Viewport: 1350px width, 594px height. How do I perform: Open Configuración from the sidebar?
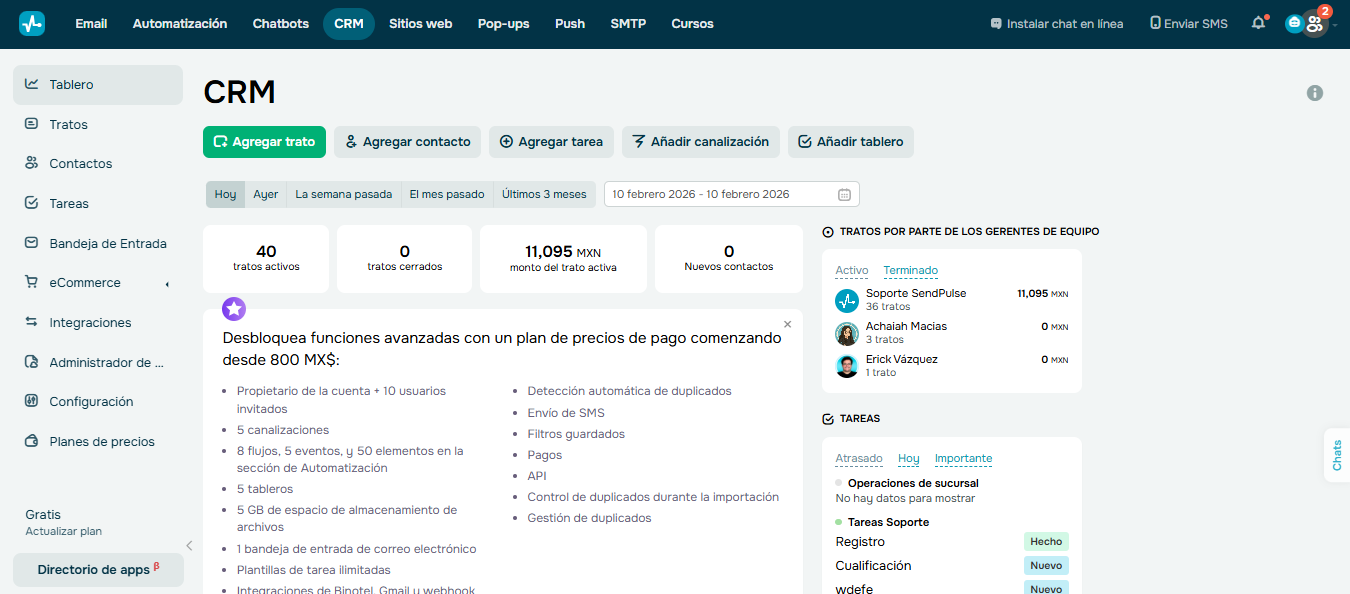point(89,401)
